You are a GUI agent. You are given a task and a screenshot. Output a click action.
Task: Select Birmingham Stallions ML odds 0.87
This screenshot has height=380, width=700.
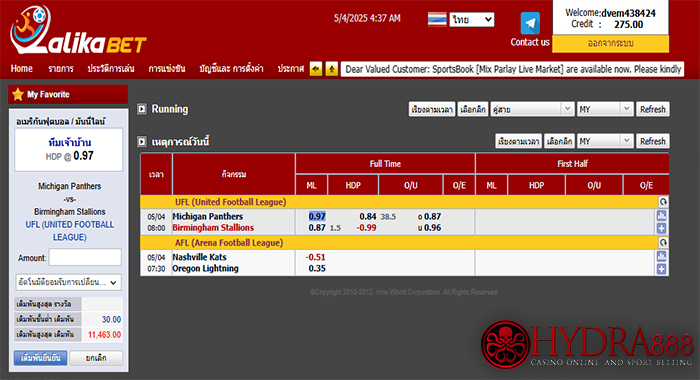click(x=317, y=228)
